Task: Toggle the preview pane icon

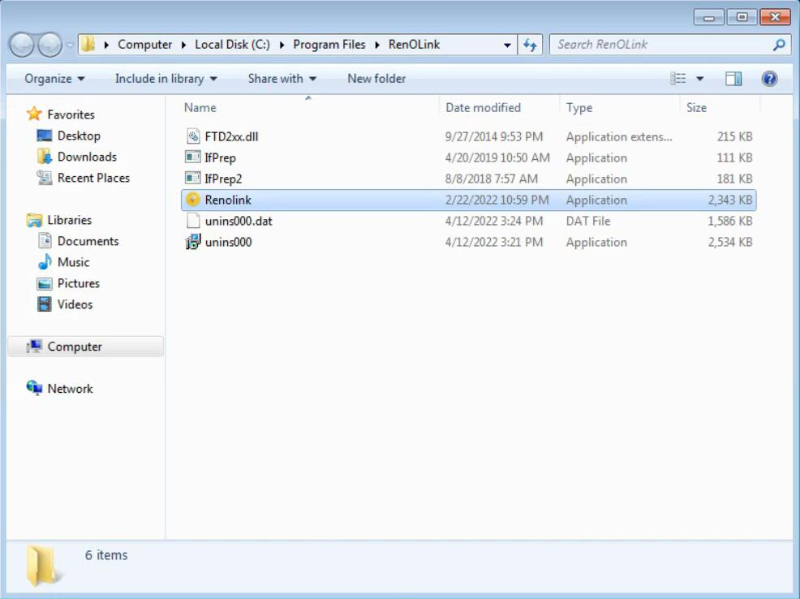Action: (x=733, y=79)
